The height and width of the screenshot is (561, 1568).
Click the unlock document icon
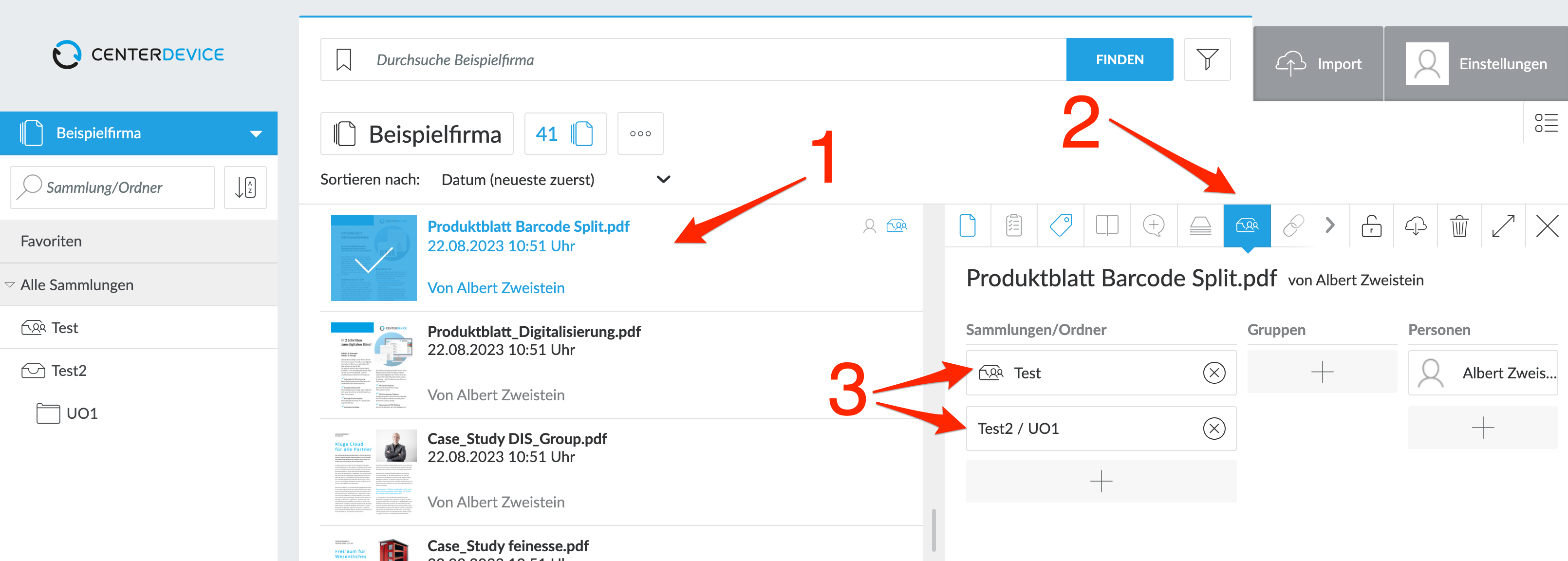(x=1371, y=226)
